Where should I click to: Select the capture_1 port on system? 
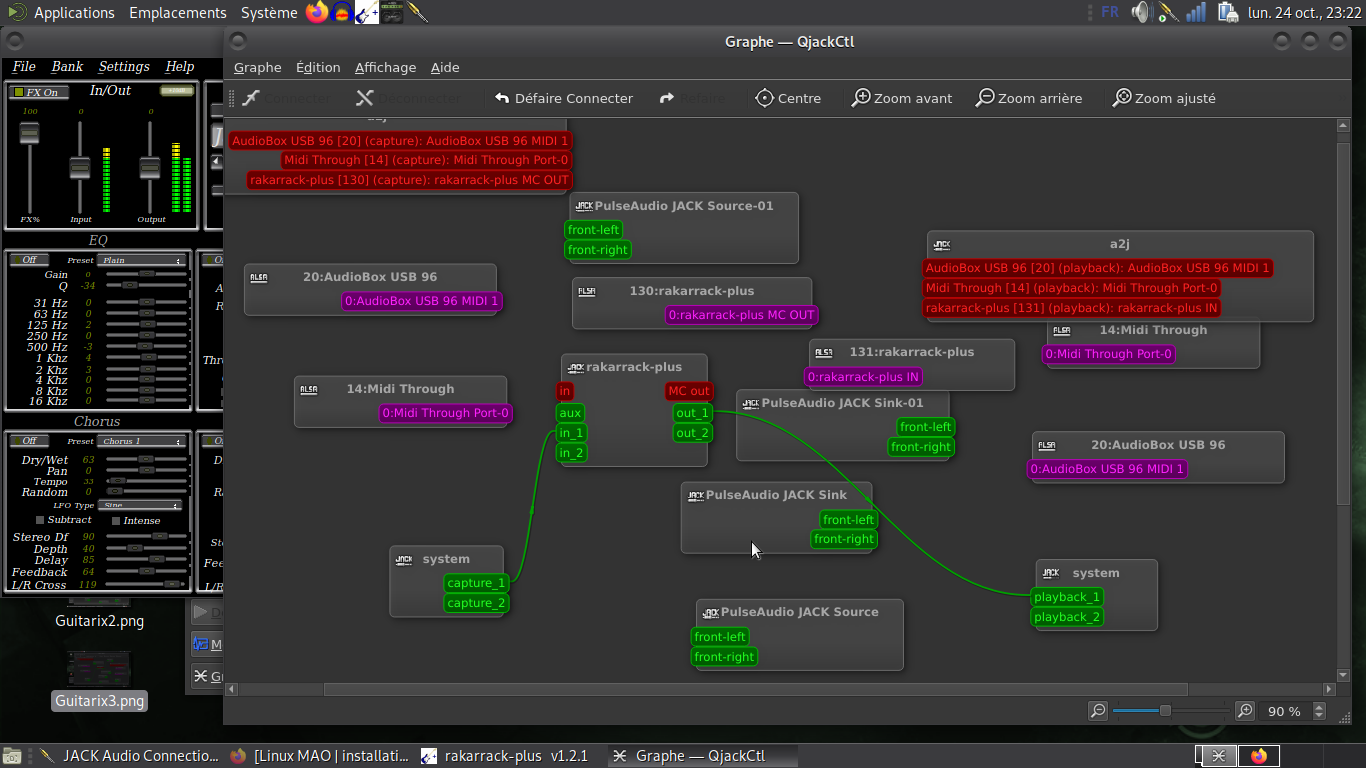pyautogui.click(x=476, y=583)
